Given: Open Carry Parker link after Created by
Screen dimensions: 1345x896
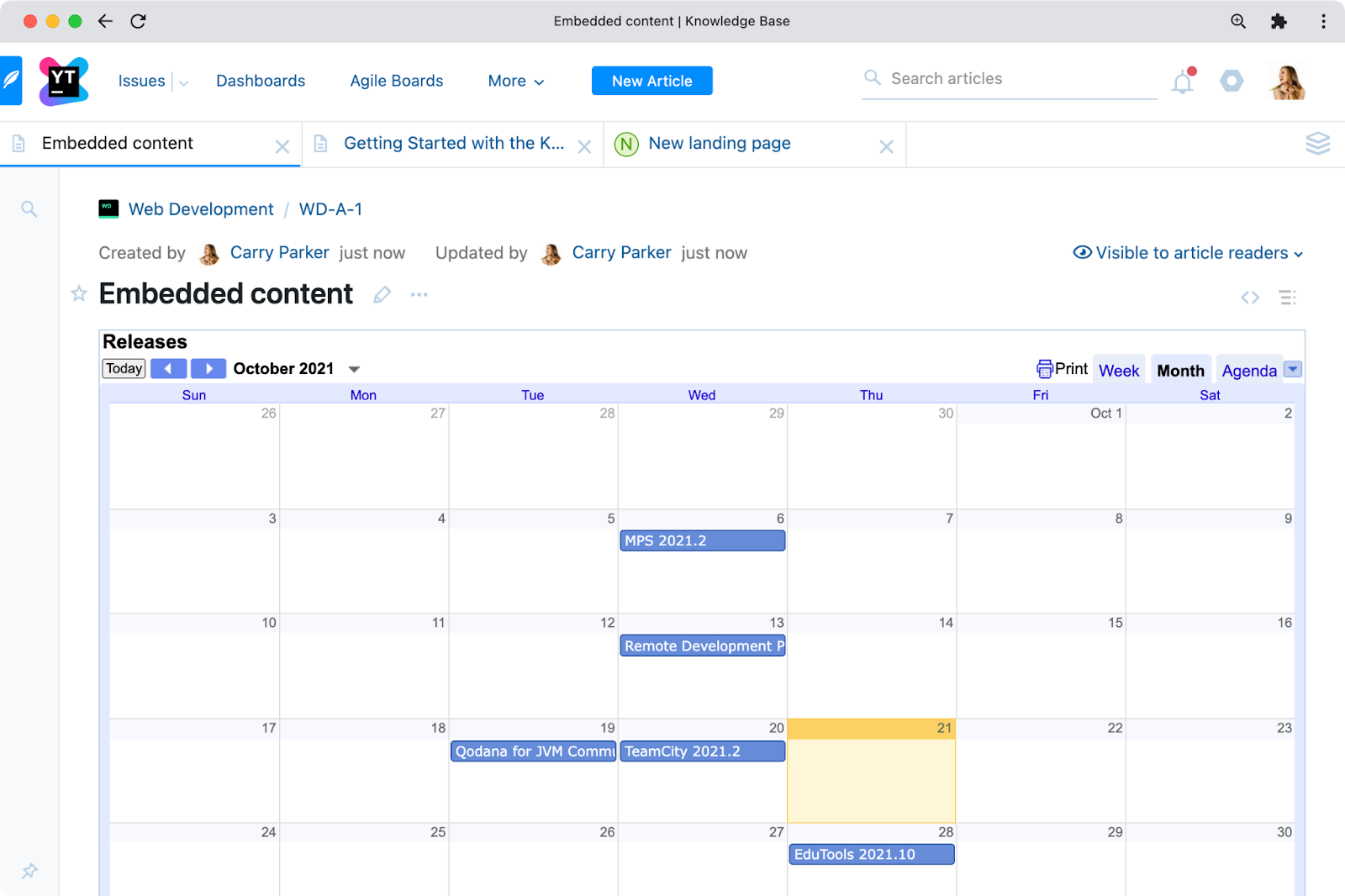Looking at the screenshot, I should tap(279, 253).
